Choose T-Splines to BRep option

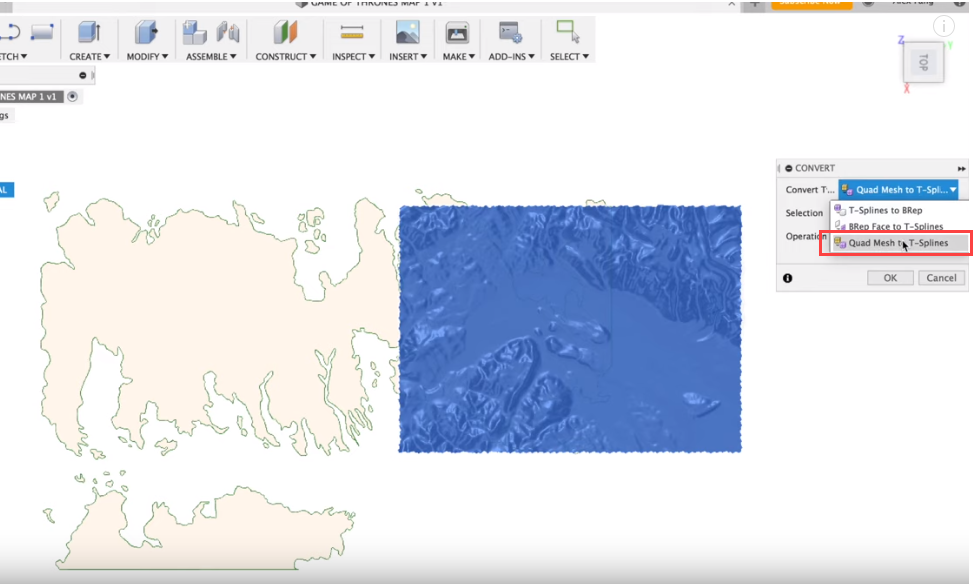click(x=899, y=210)
